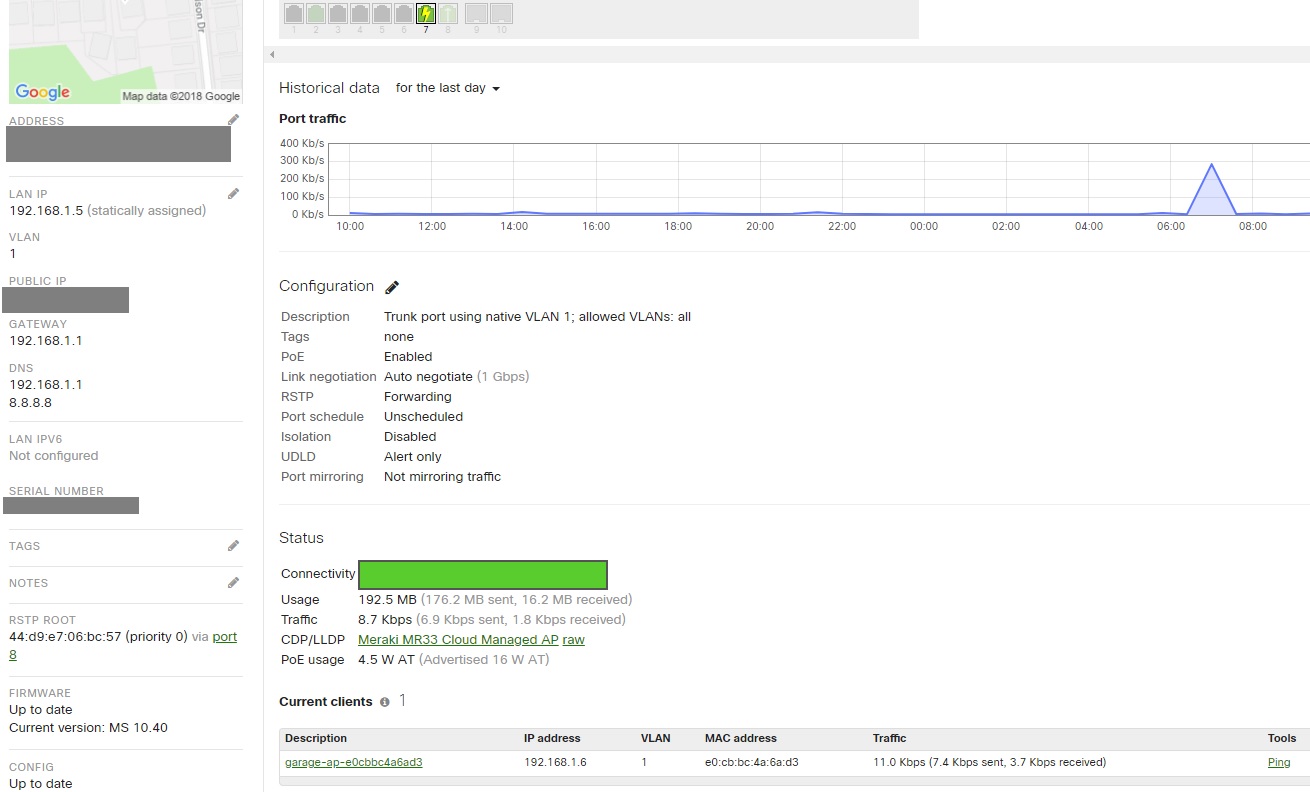The height and width of the screenshot is (792, 1310).
Task: Edit the LAN IP with its pencil icon
Action: (233, 192)
